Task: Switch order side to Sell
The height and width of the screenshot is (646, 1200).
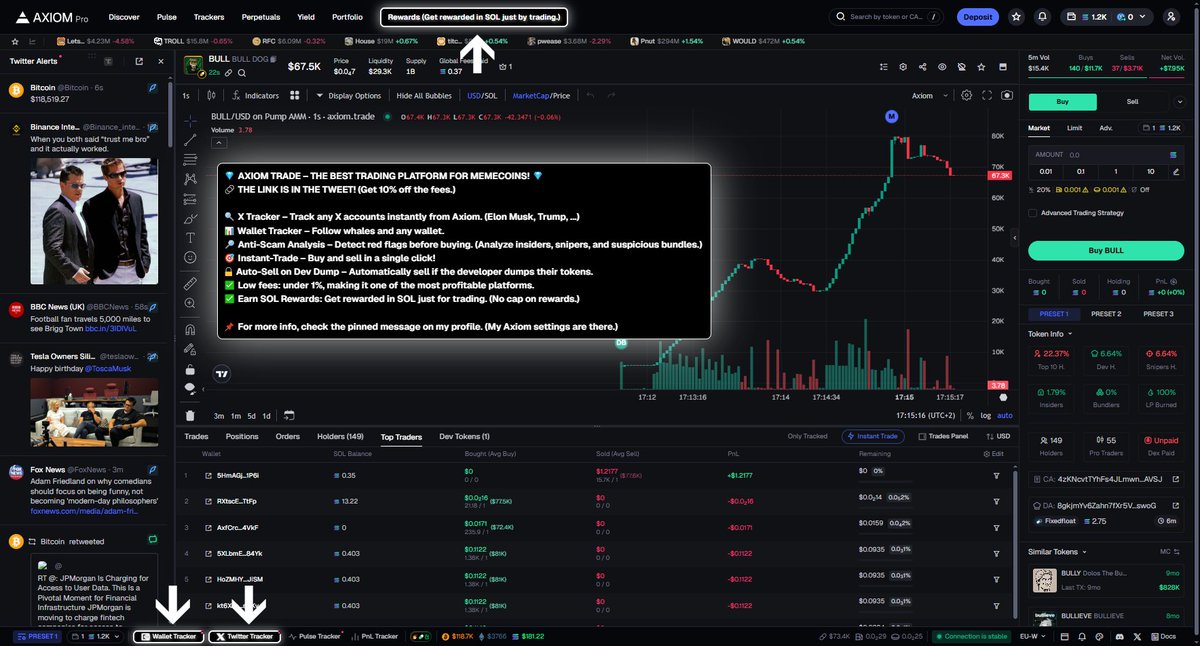Action: (x=1132, y=101)
